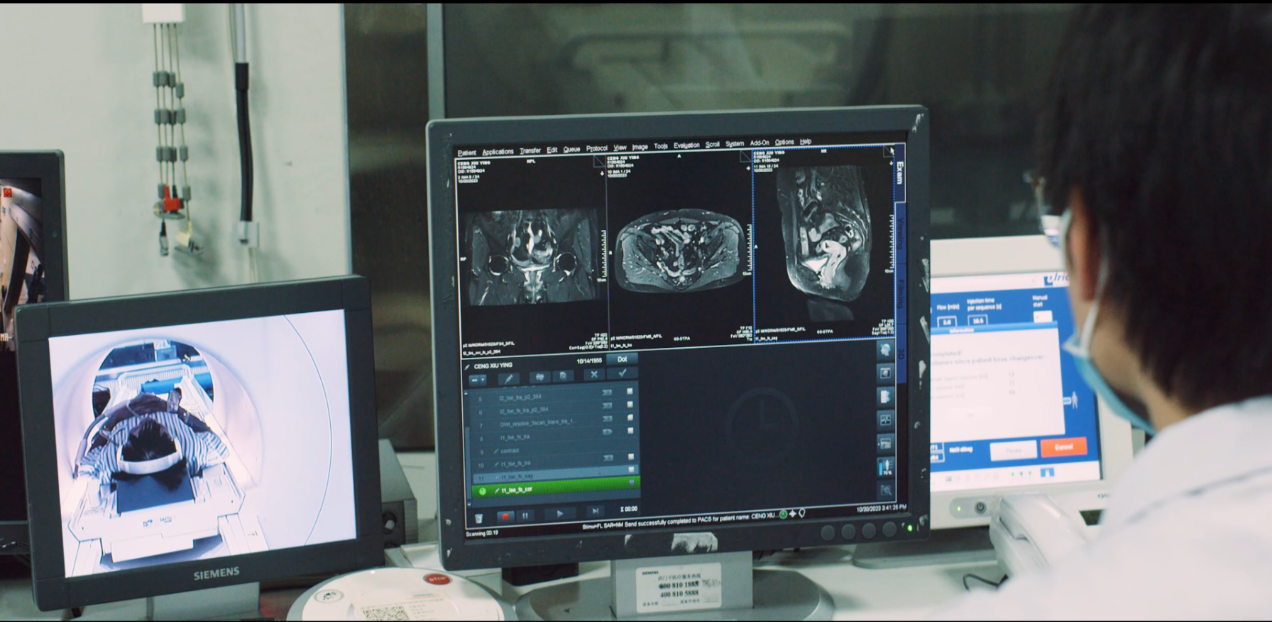Click the orange Cancel button on injector screen

point(1062,447)
